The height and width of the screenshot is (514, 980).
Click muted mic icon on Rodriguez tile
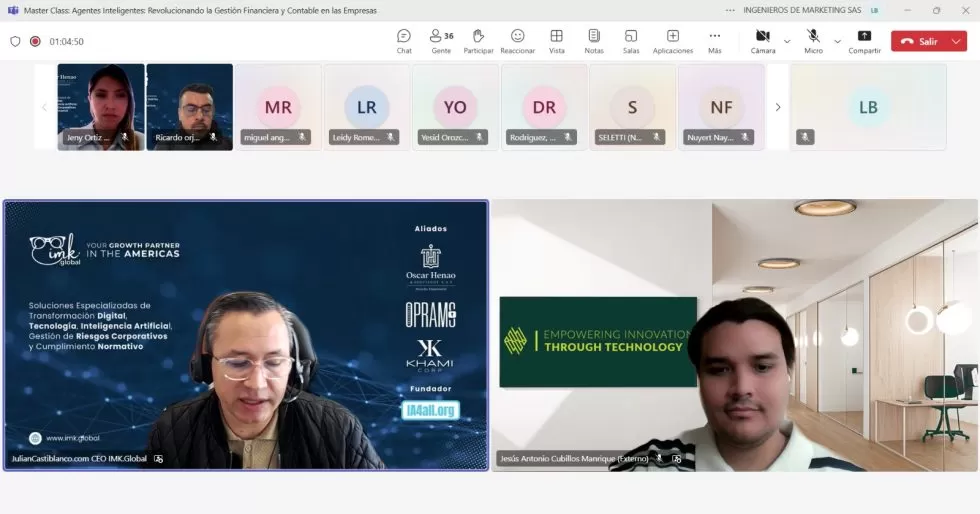click(568, 137)
